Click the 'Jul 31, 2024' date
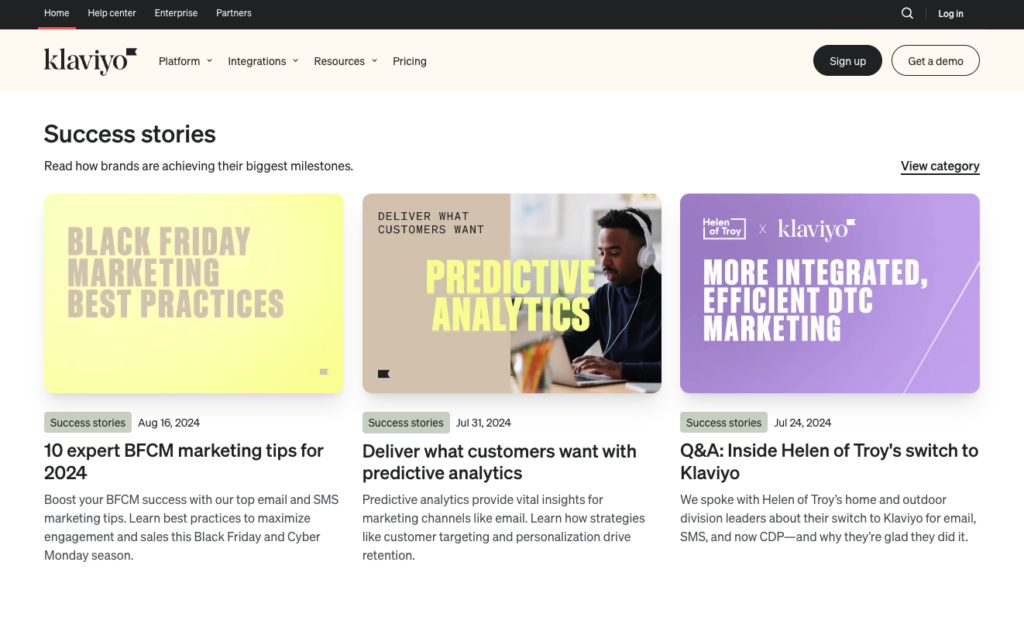This screenshot has height=617, width=1024. tap(483, 422)
